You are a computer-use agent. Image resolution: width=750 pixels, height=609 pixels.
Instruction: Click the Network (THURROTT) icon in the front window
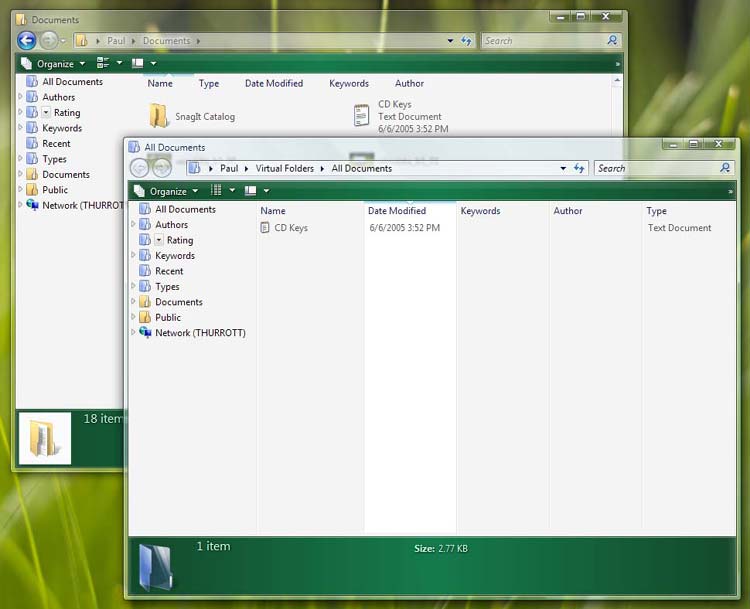[x=146, y=333]
